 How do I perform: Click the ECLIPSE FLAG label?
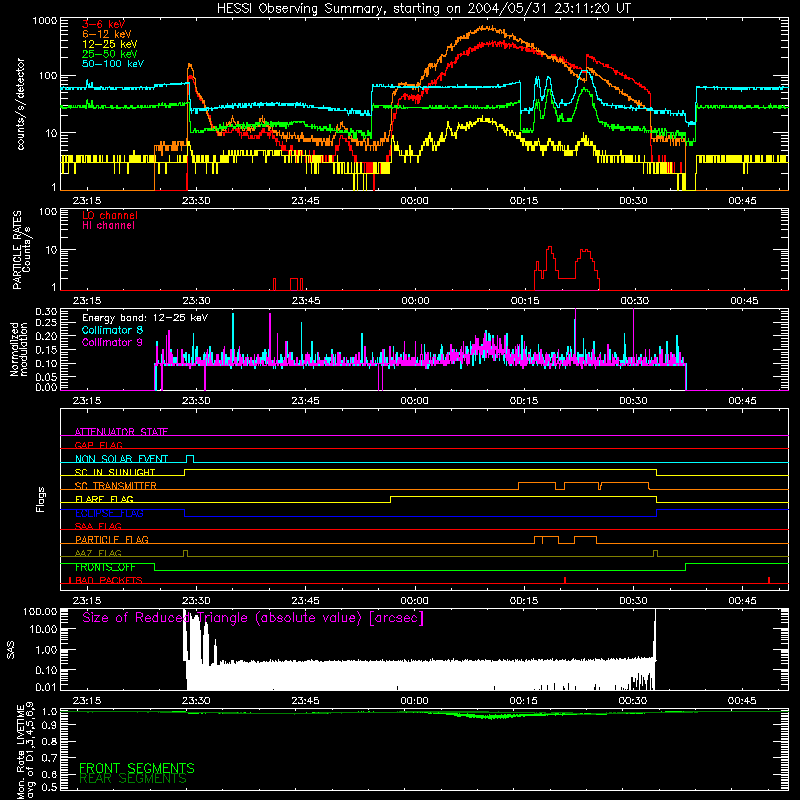coord(109,513)
